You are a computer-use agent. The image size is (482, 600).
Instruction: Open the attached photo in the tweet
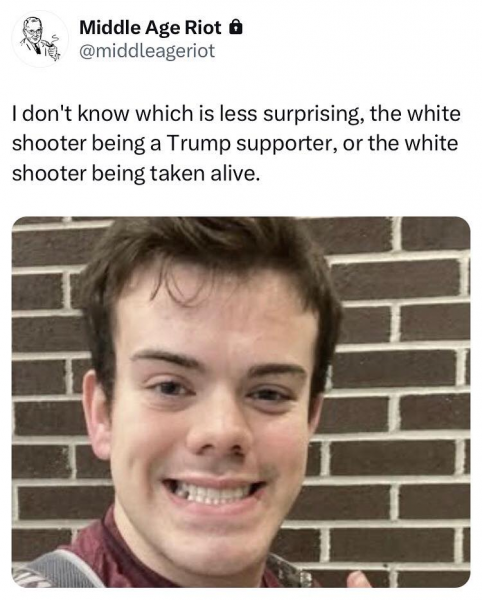[x=241, y=402]
